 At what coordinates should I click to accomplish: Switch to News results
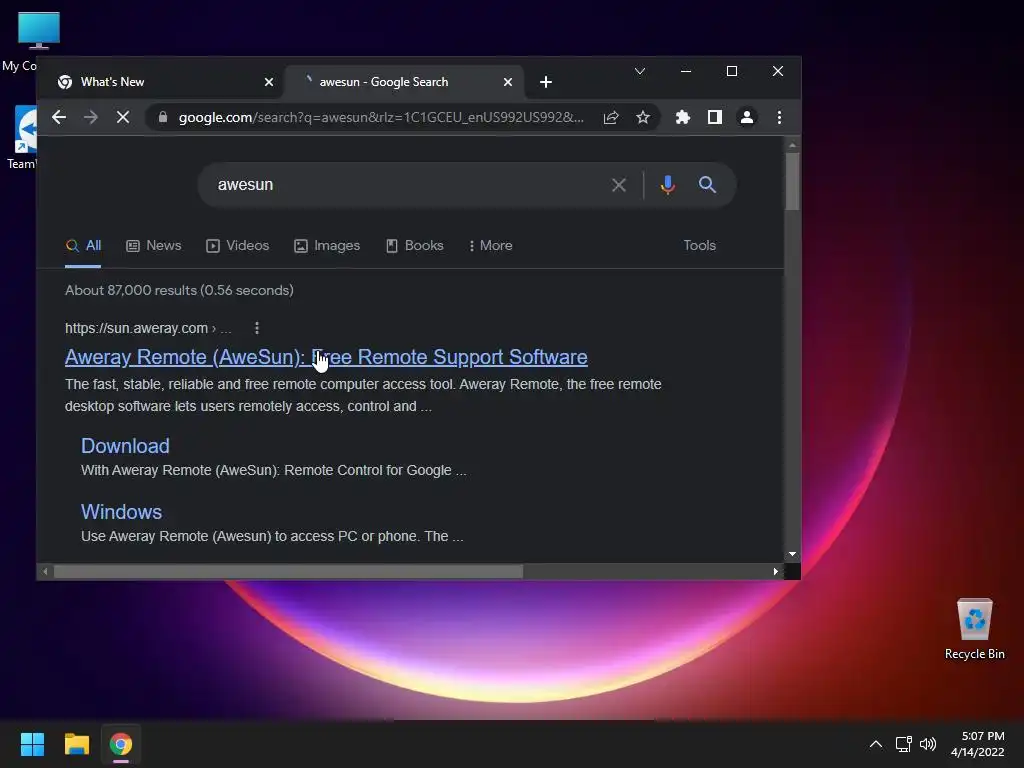(153, 246)
